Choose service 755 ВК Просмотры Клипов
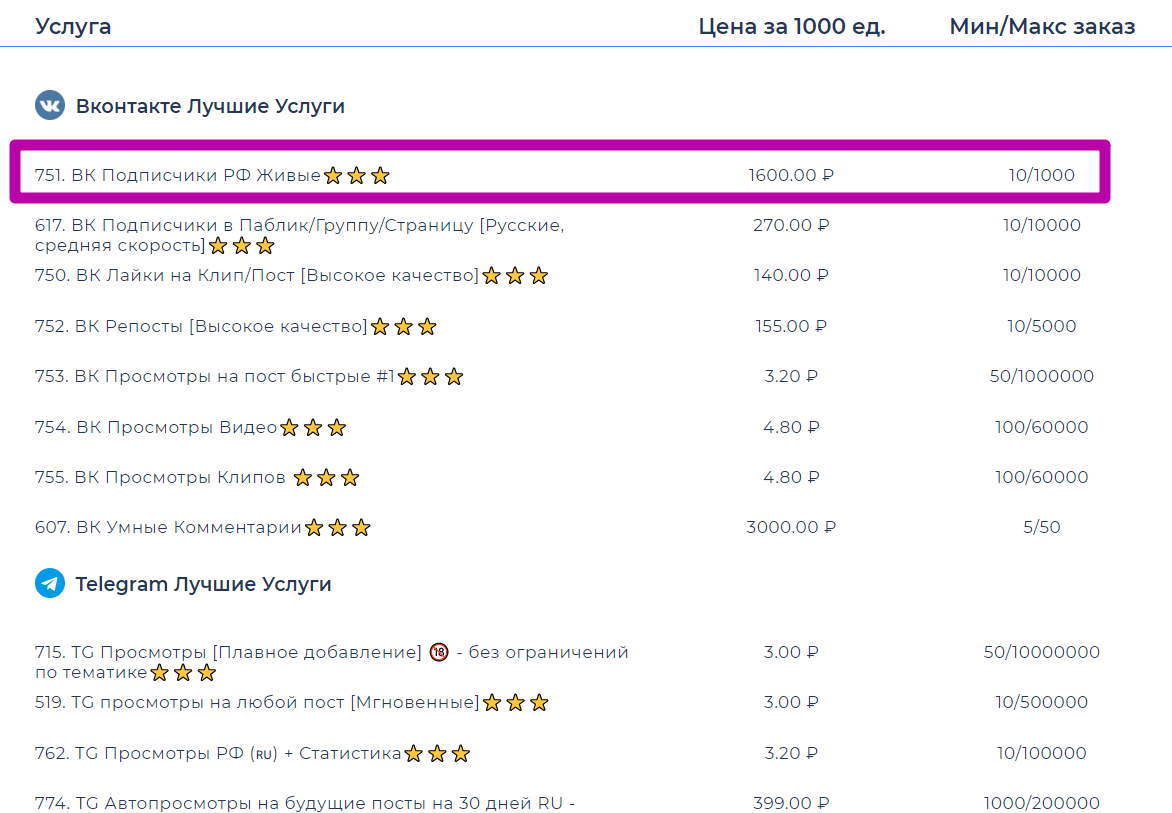Viewport: 1172px width, 813px height. (x=160, y=478)
